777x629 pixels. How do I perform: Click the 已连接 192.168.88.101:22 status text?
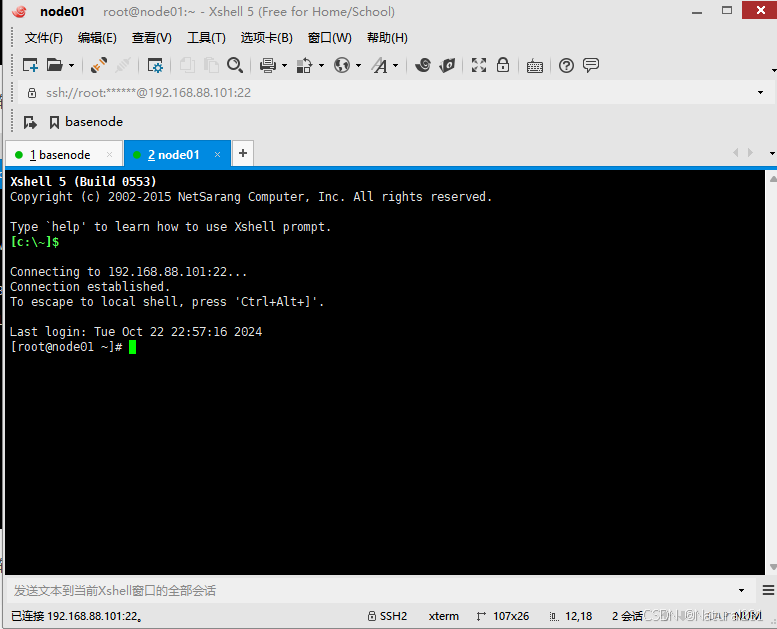coord(77,616)
